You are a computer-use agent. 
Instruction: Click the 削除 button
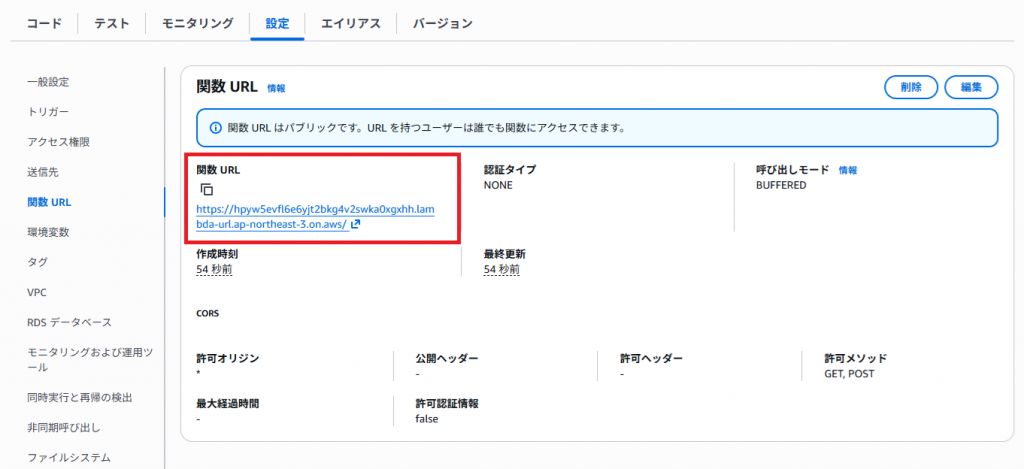pos(911,87)
